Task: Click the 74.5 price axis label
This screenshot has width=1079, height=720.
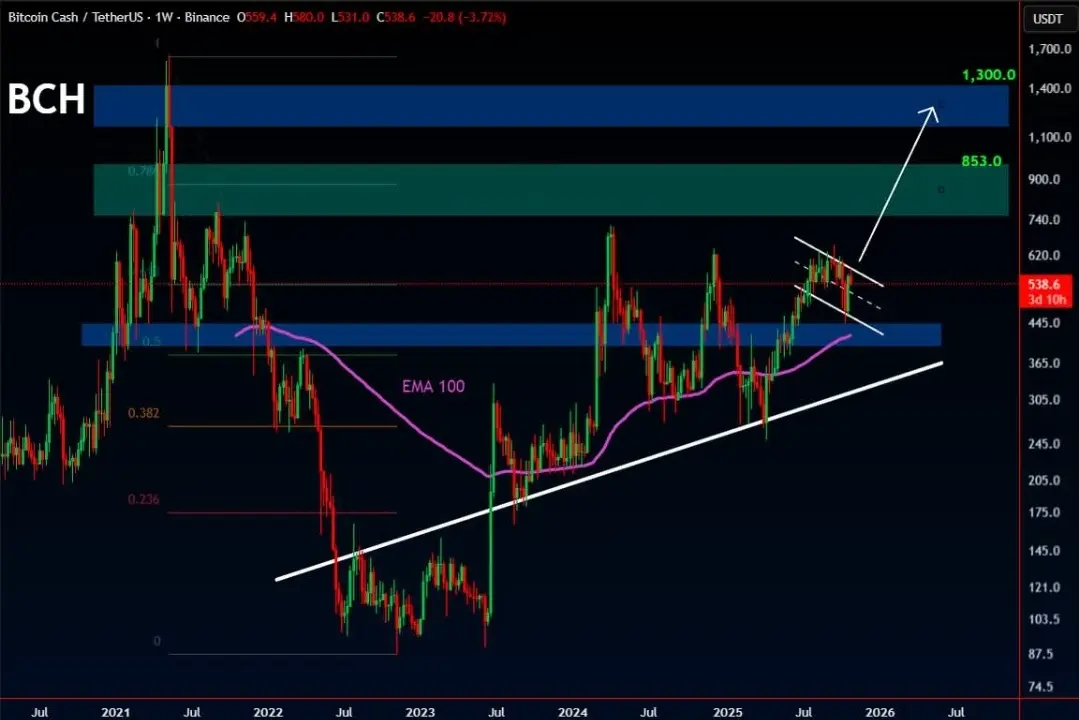Action: (1040, 686)
